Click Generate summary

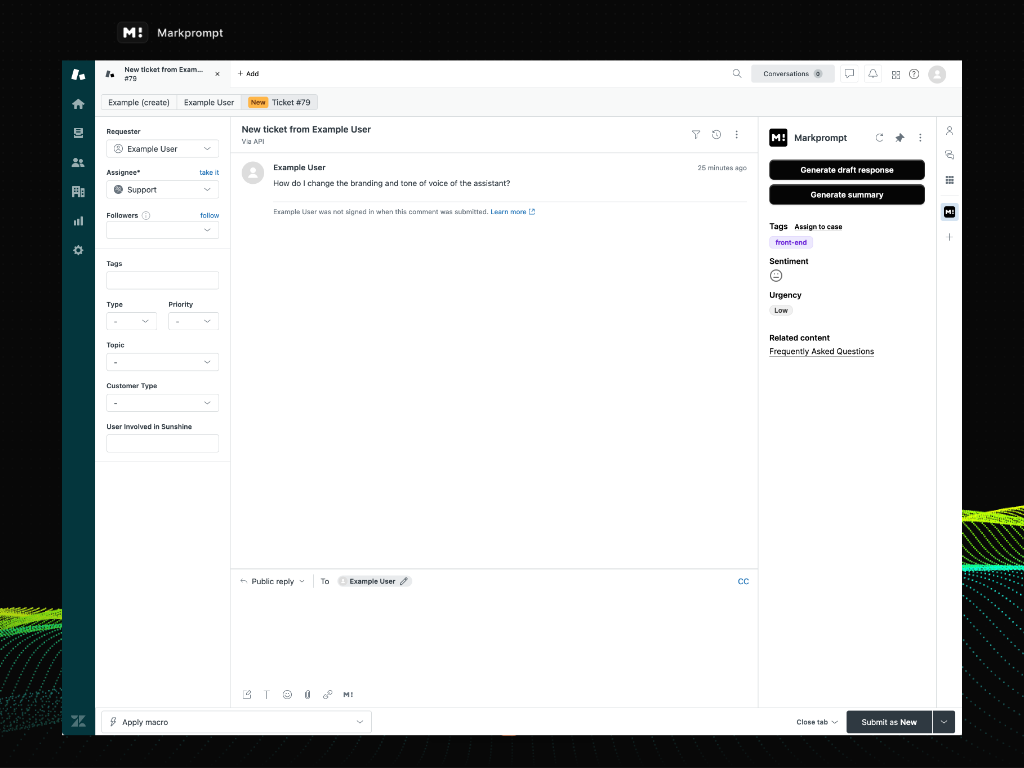(846, 195)
